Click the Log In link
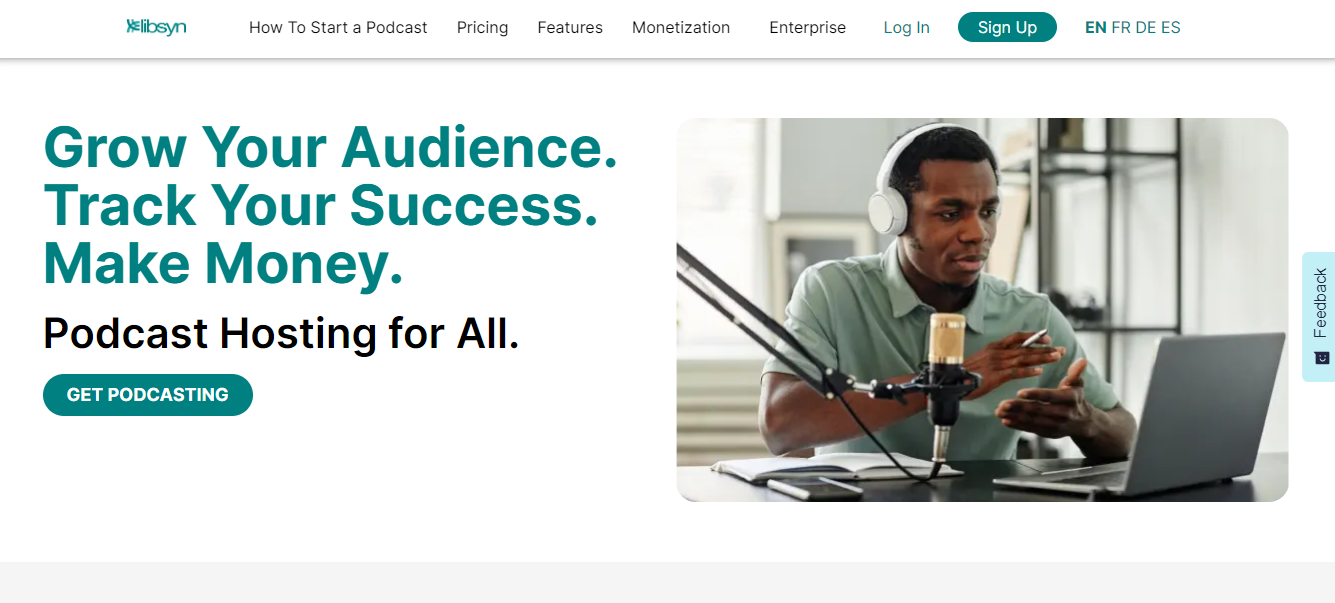The height and width of the screenshot is (603, 1335). click(906, 27)
